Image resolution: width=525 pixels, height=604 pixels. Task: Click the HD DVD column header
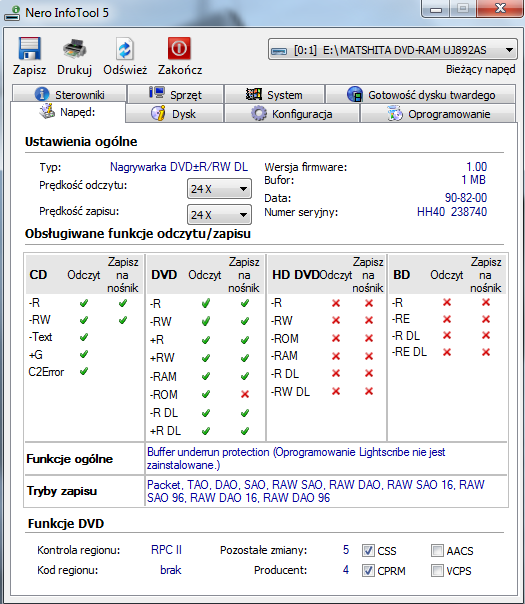(x=295, y=275)
